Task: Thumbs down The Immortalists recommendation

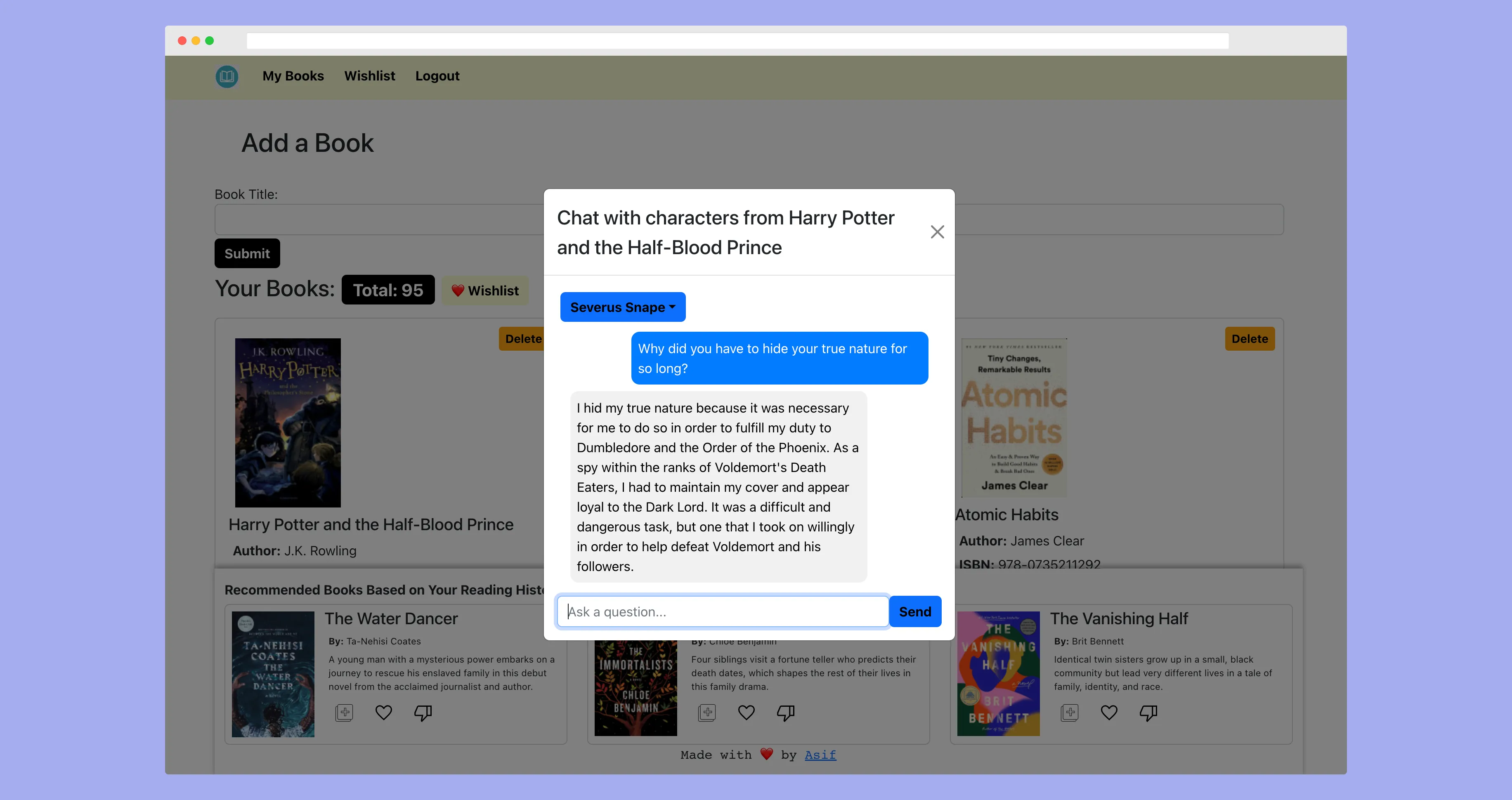Action: point(785,713)
